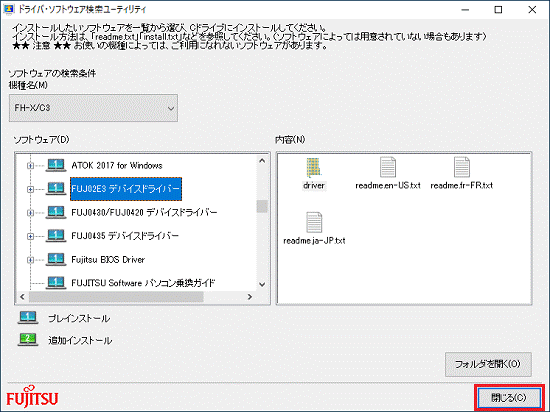Click the 追加インストール legend icon
The width and height of the screenshot is (550, 412).
[x=28, y=340]
